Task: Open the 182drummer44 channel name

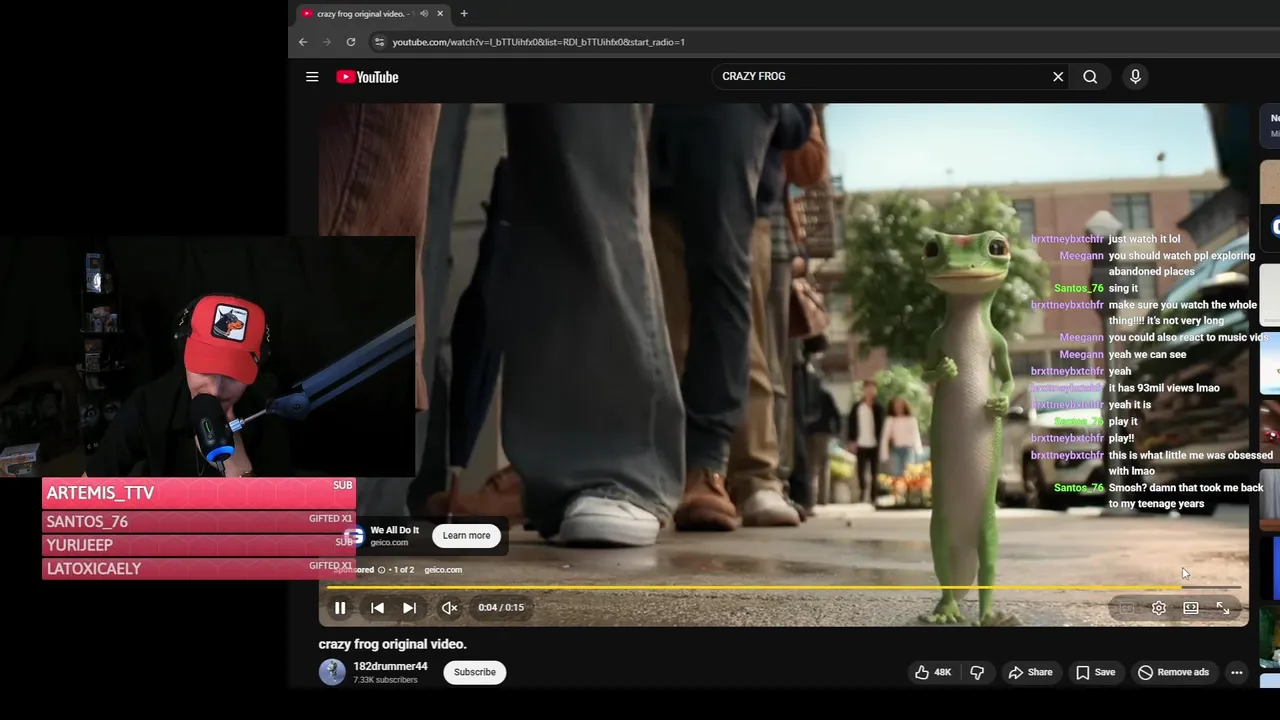Action: (390, 666)
